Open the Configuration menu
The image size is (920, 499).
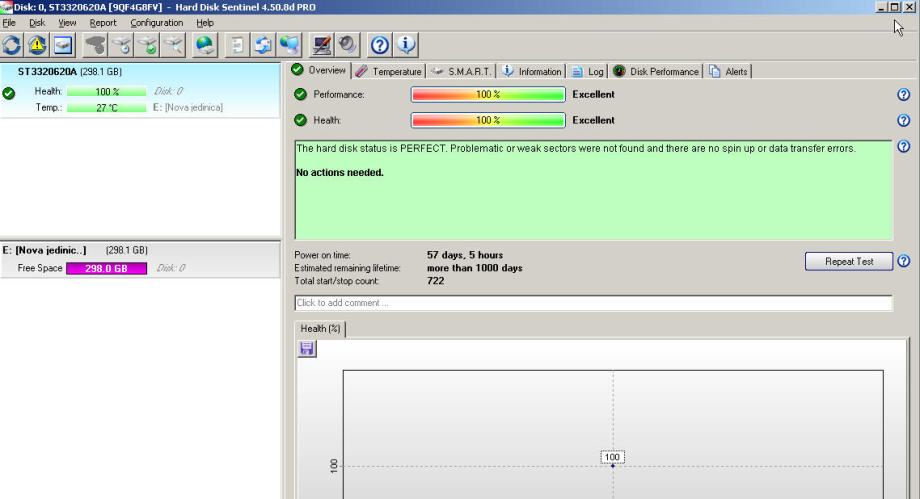157,23
